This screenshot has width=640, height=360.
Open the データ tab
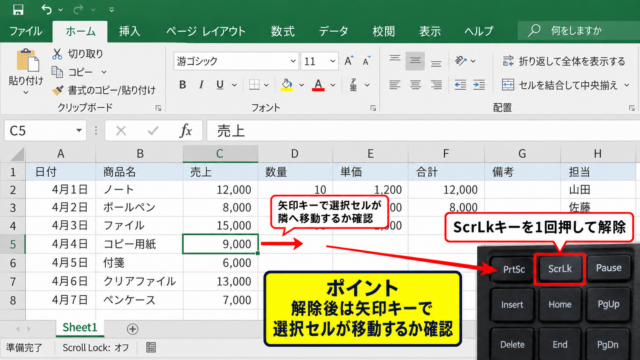(333, 31)
